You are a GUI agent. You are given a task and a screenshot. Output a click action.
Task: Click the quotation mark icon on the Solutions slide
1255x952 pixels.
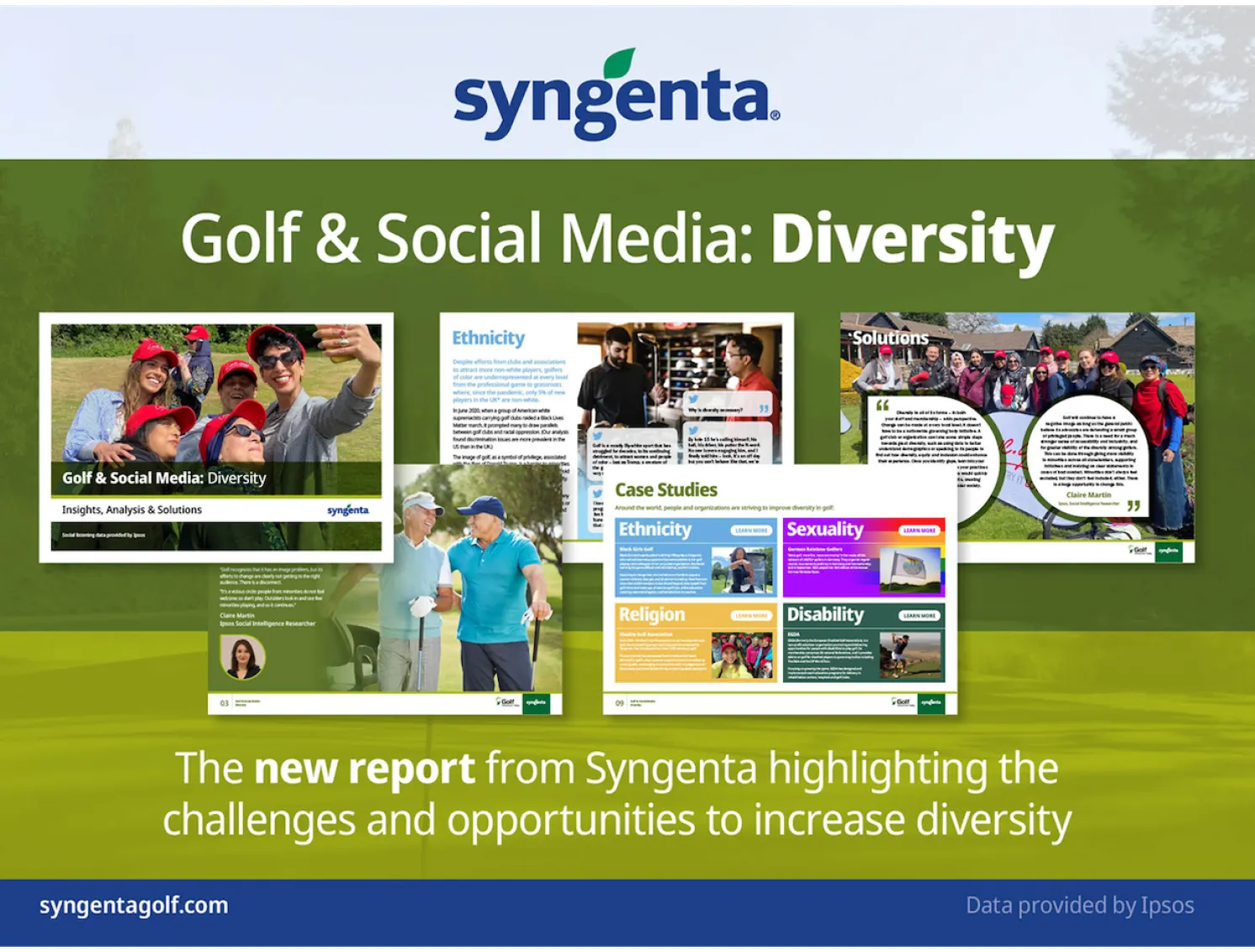tap(884, 405)
